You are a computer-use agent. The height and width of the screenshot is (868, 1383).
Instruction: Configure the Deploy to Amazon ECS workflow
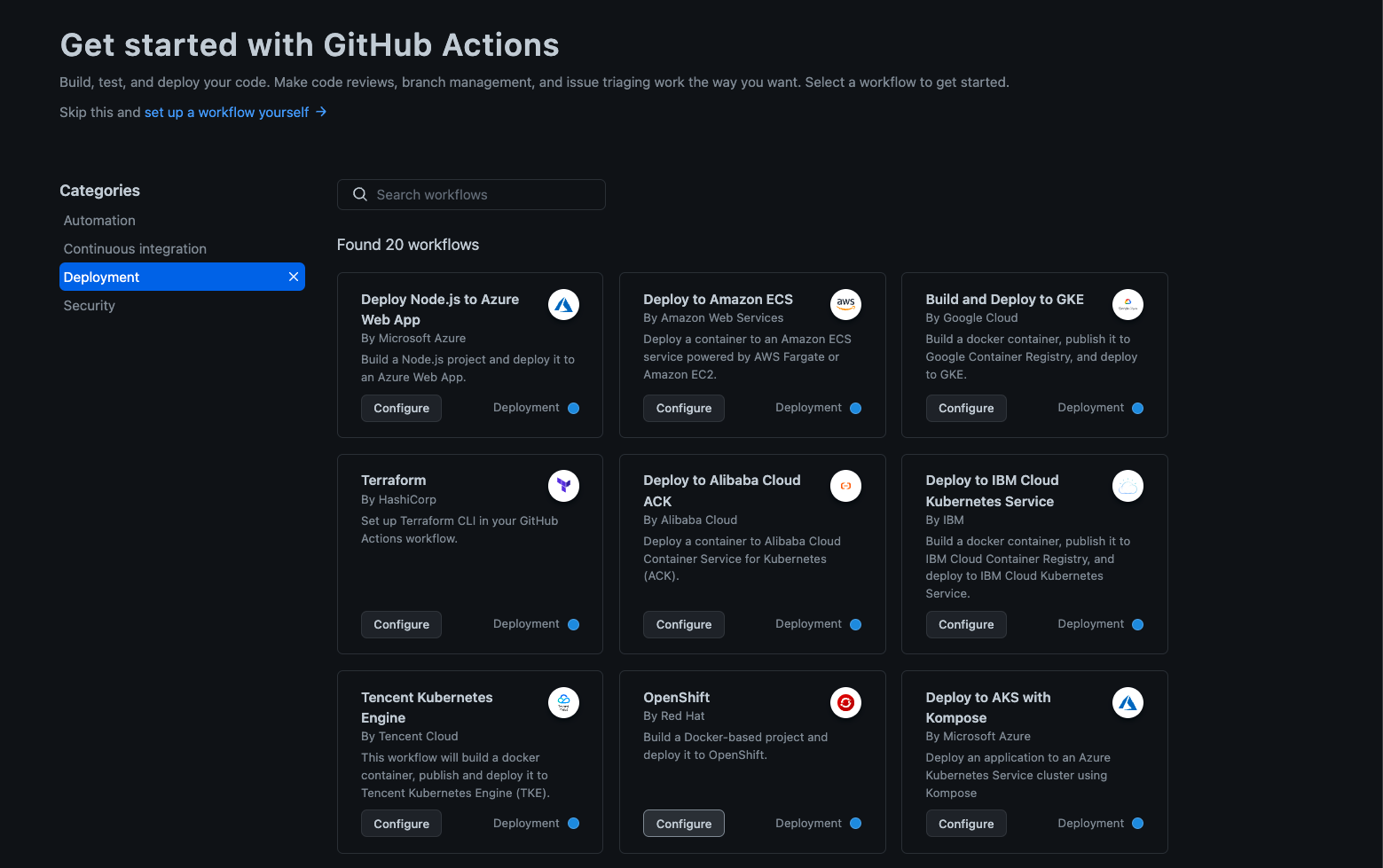684,408
